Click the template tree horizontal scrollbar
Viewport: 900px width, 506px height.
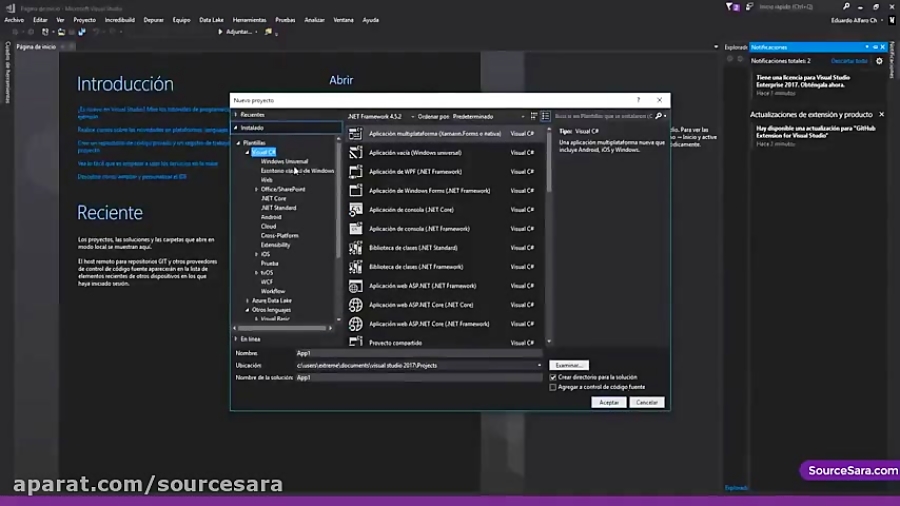click(282, 328)
